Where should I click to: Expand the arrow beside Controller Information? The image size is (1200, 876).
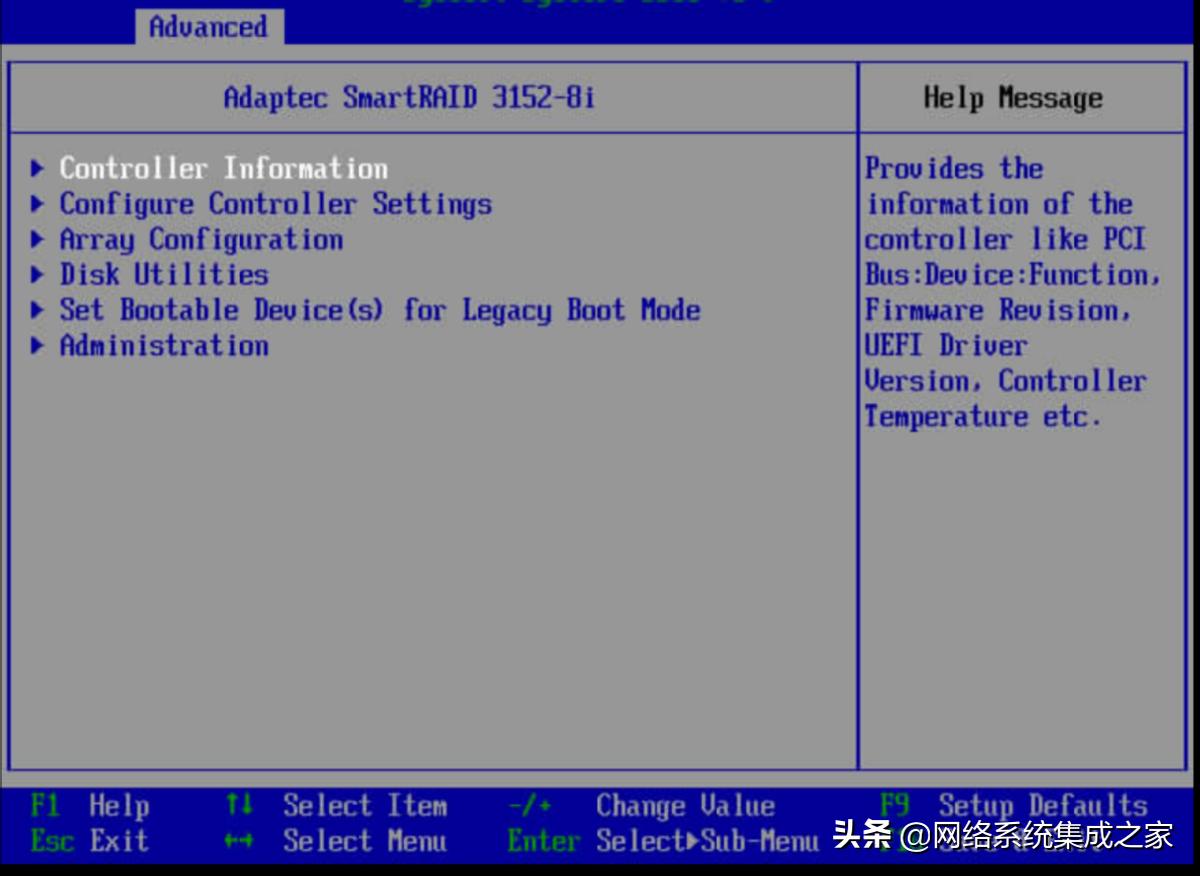[37, 168]
